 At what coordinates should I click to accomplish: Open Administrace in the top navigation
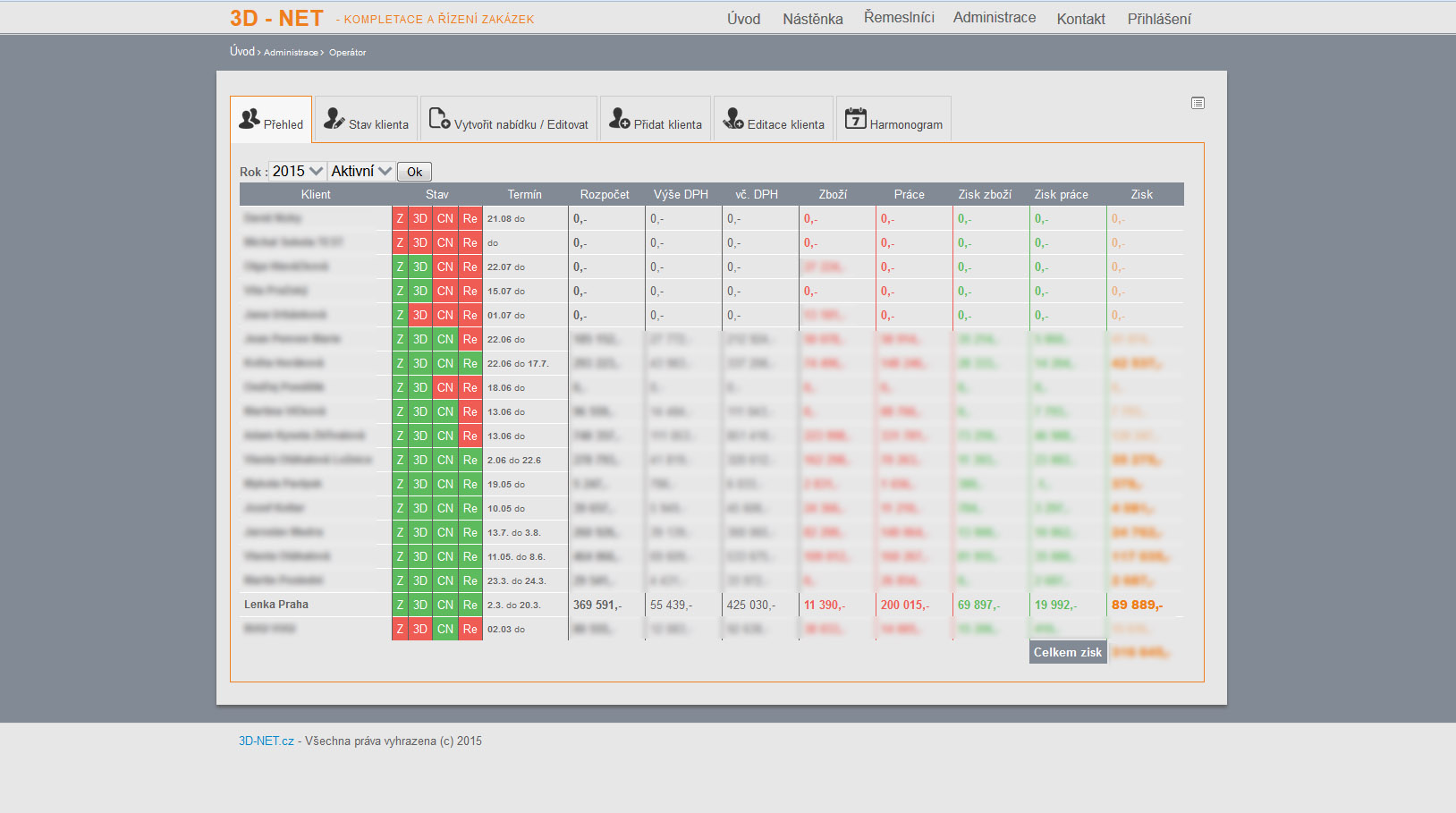pos(994,18)
